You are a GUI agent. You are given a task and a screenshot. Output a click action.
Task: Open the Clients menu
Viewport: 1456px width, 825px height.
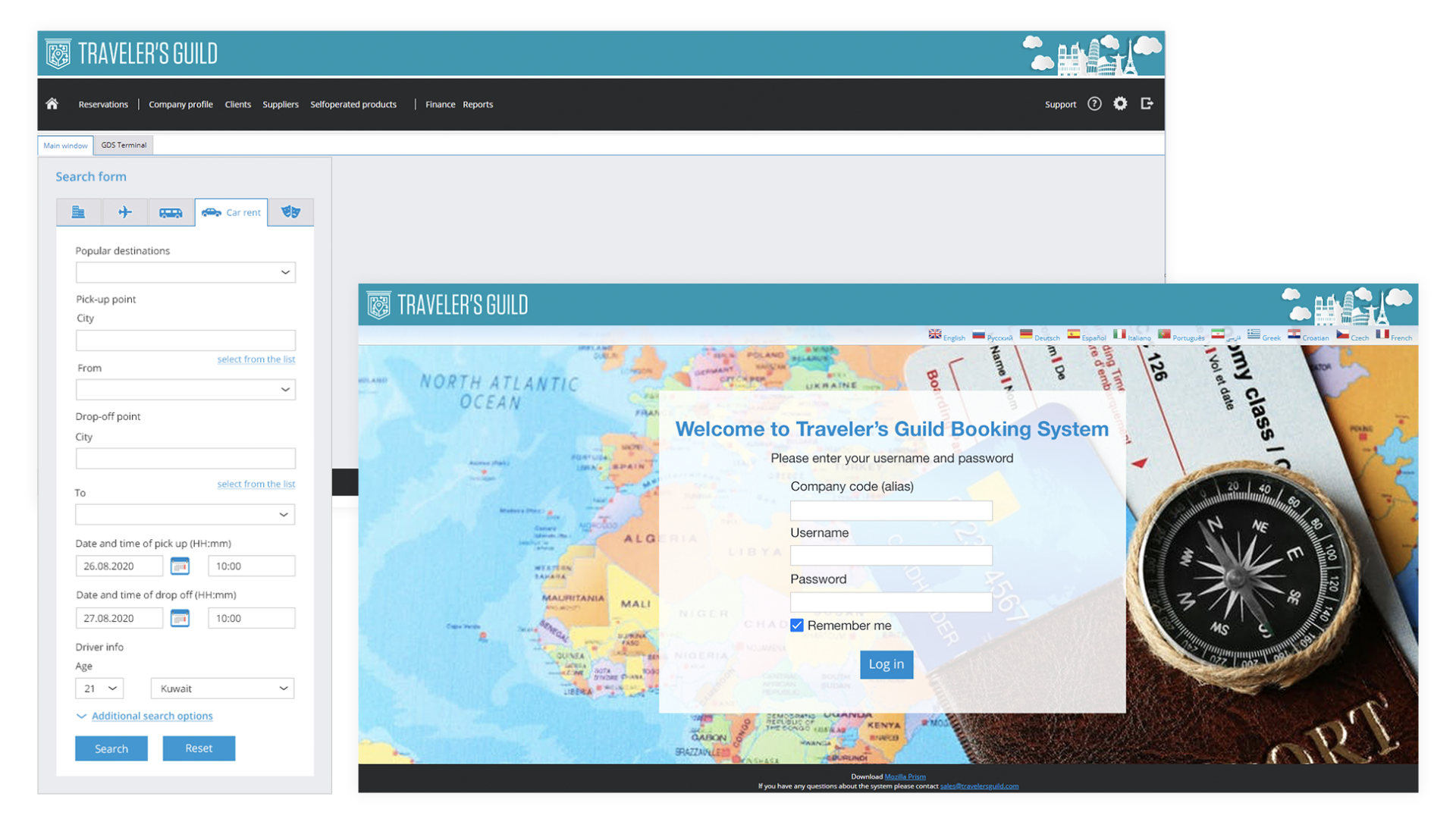click(x=238, y=105)
